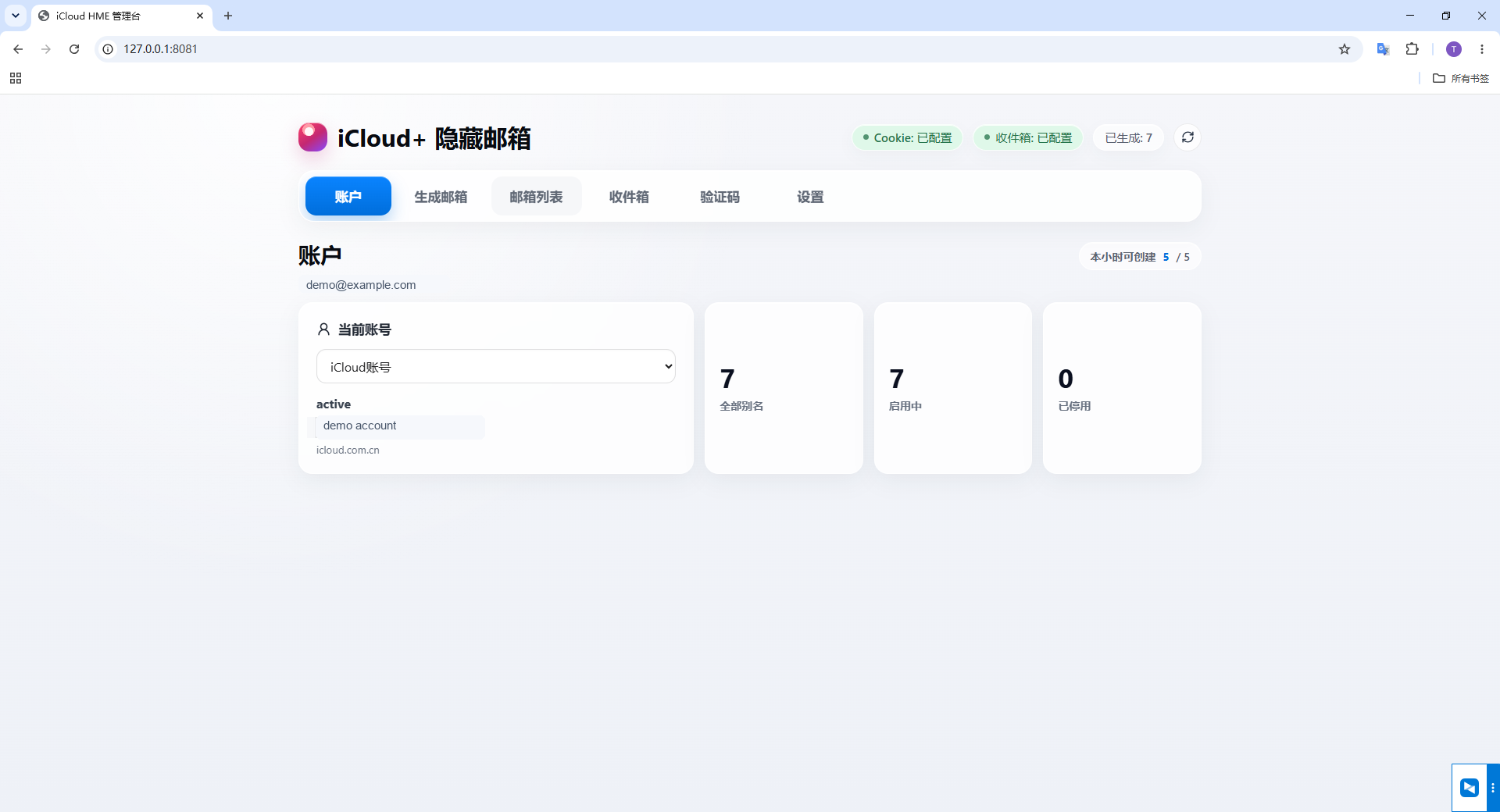Screen dimensions: 1500x812
Task: Click the person icon next to 当前账号
Action: click(x=323, y=329)
